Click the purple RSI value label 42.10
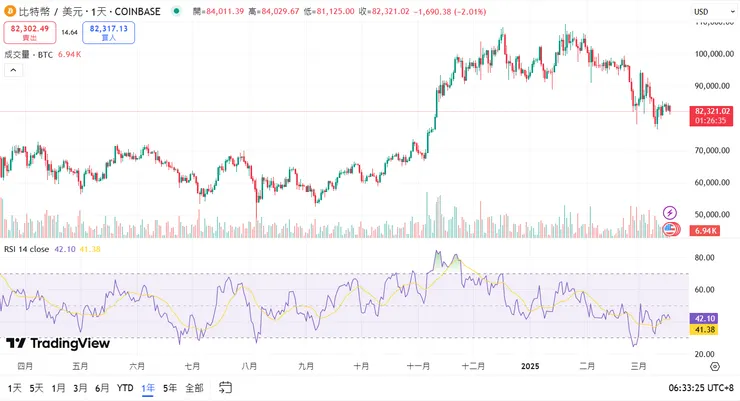 pyautogui.click(x=704, y=318)
